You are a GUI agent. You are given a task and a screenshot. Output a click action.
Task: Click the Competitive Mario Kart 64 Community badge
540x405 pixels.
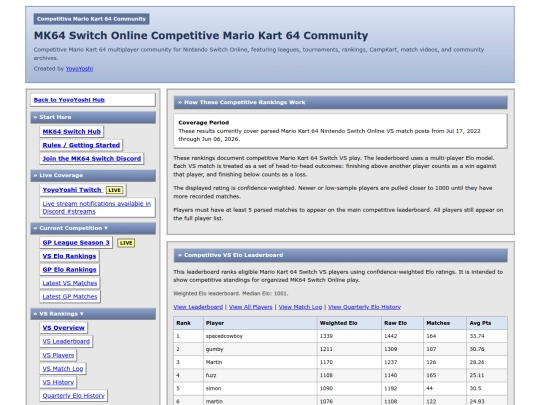click(92, 19)
